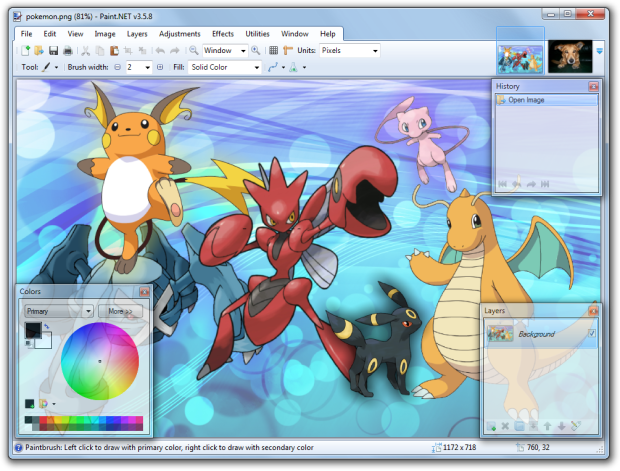Open the zoom level Window combo box
Image resolution: width=620 pixels, height=471 pixels.
click(225, 50)
